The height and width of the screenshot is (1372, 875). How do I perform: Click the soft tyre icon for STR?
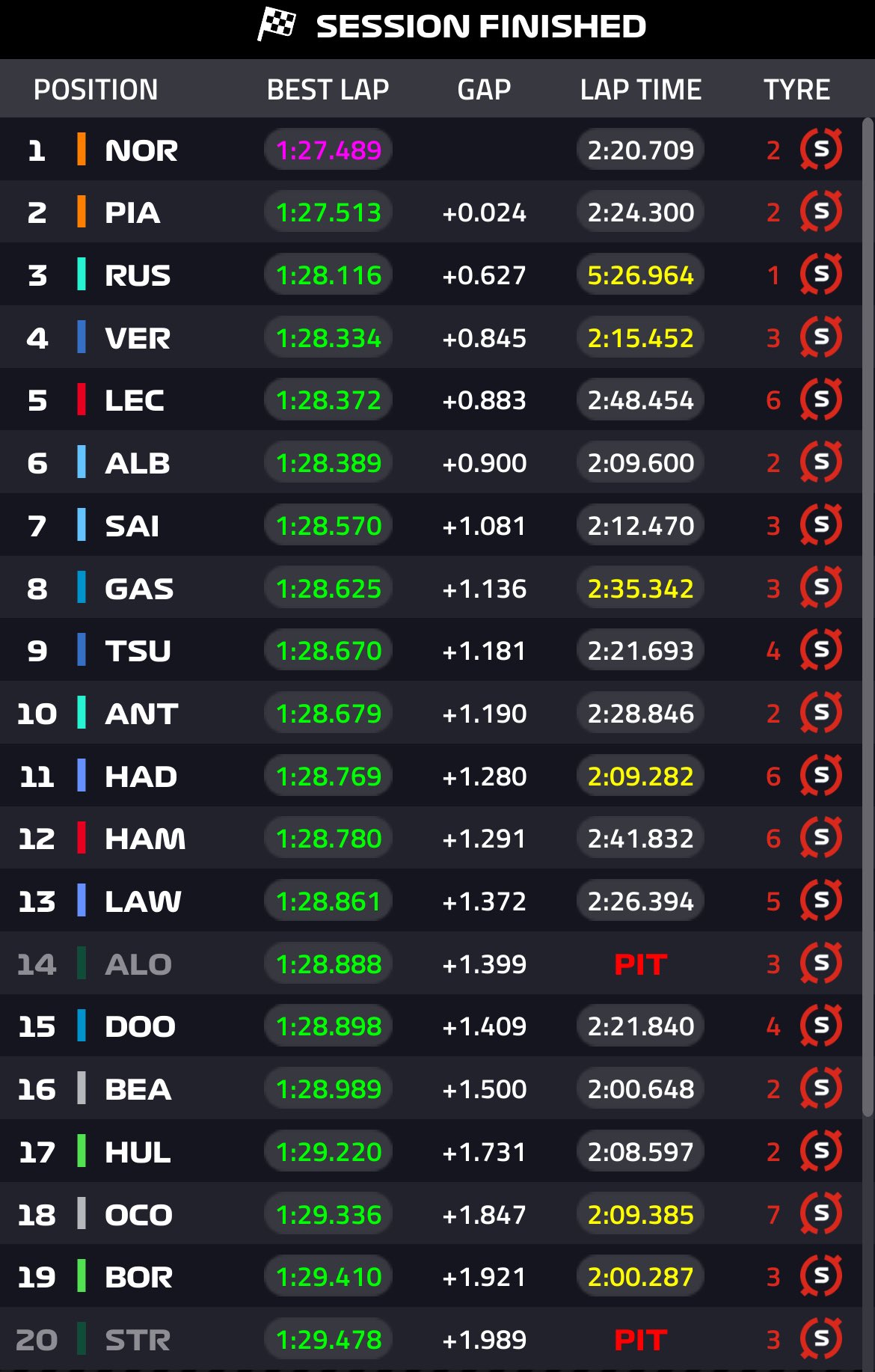point(821,1339)
